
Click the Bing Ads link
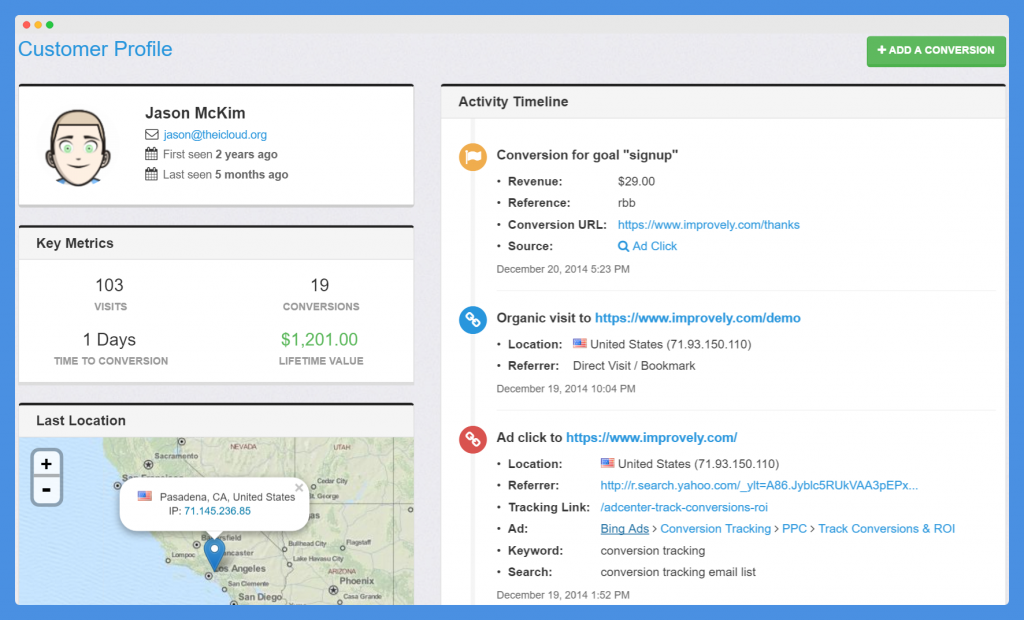point(624,529)
